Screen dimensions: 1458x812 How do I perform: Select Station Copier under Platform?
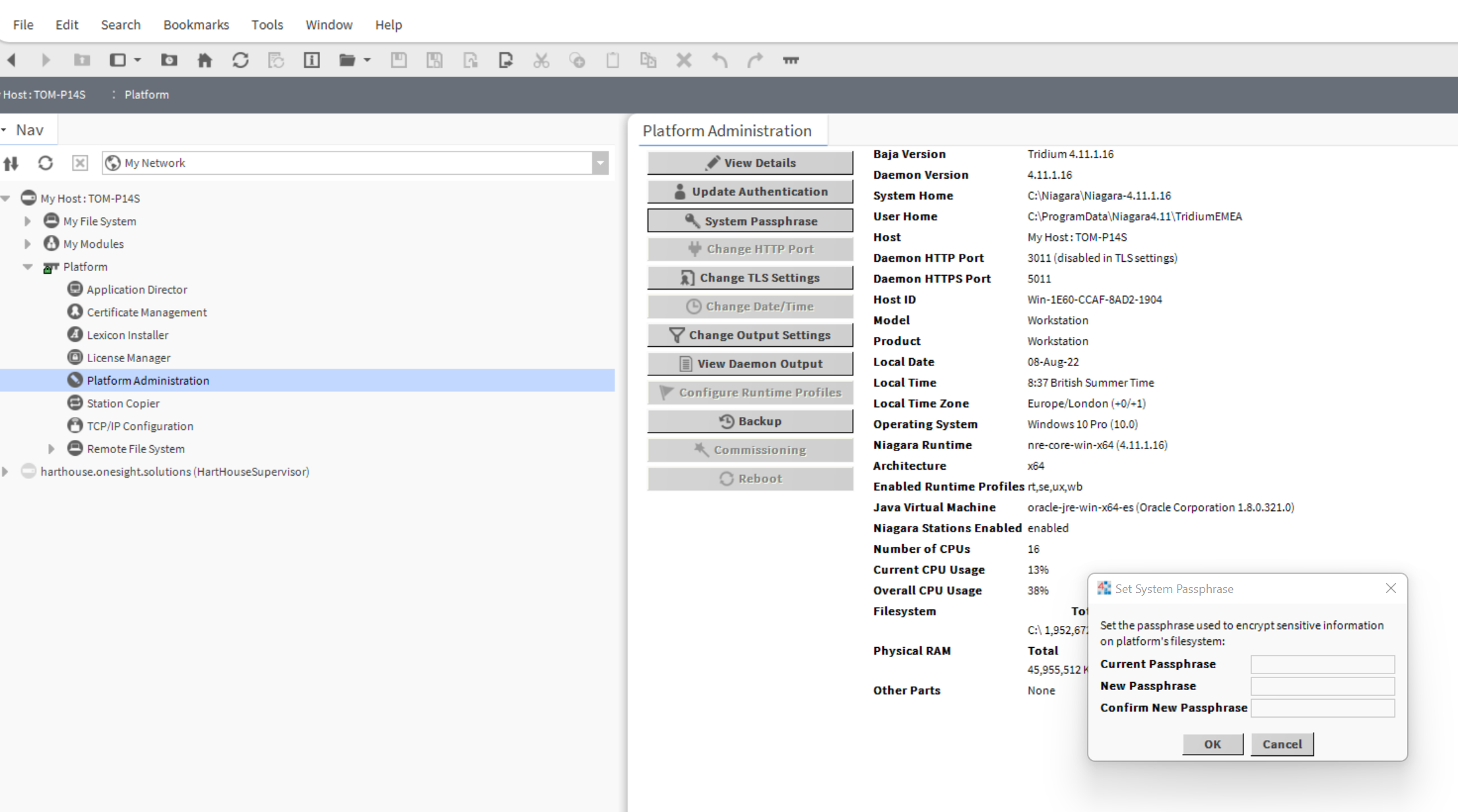(x=123, y=403)
